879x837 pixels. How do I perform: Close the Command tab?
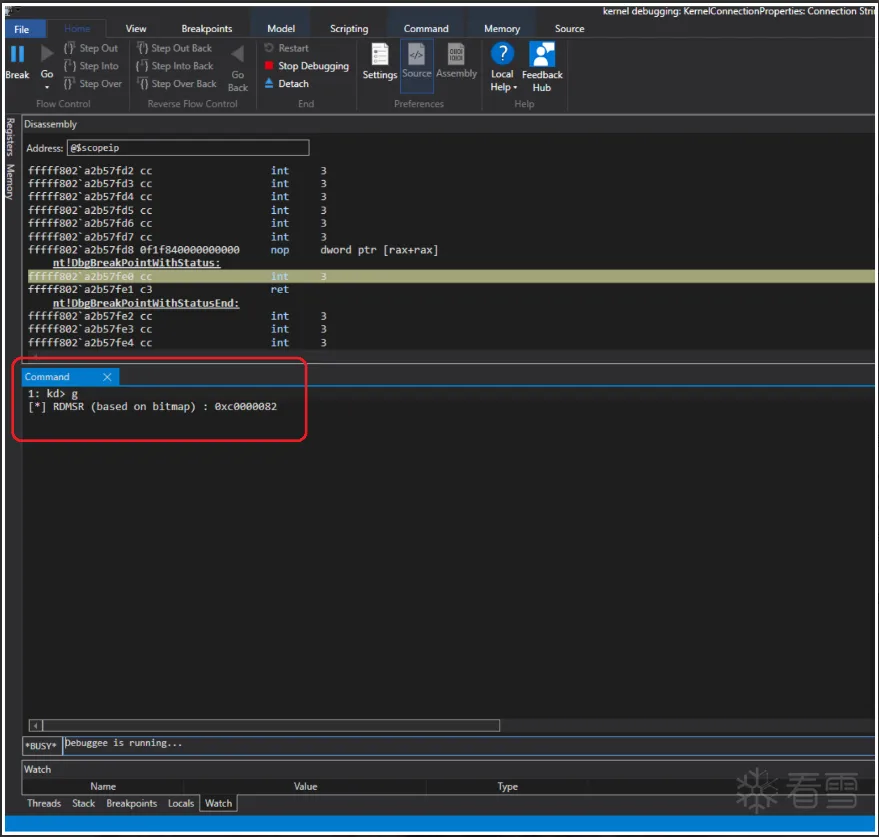pyautogui.click(x=107, y=377)
